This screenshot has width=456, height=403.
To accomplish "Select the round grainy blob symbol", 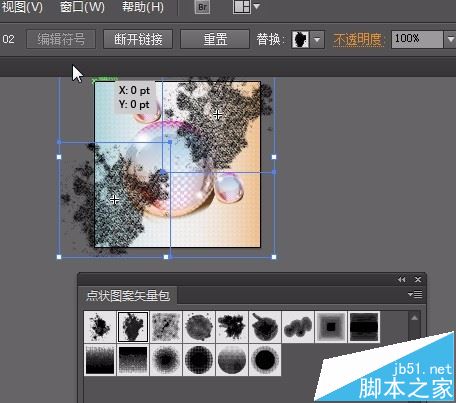I will pos(199,327).
